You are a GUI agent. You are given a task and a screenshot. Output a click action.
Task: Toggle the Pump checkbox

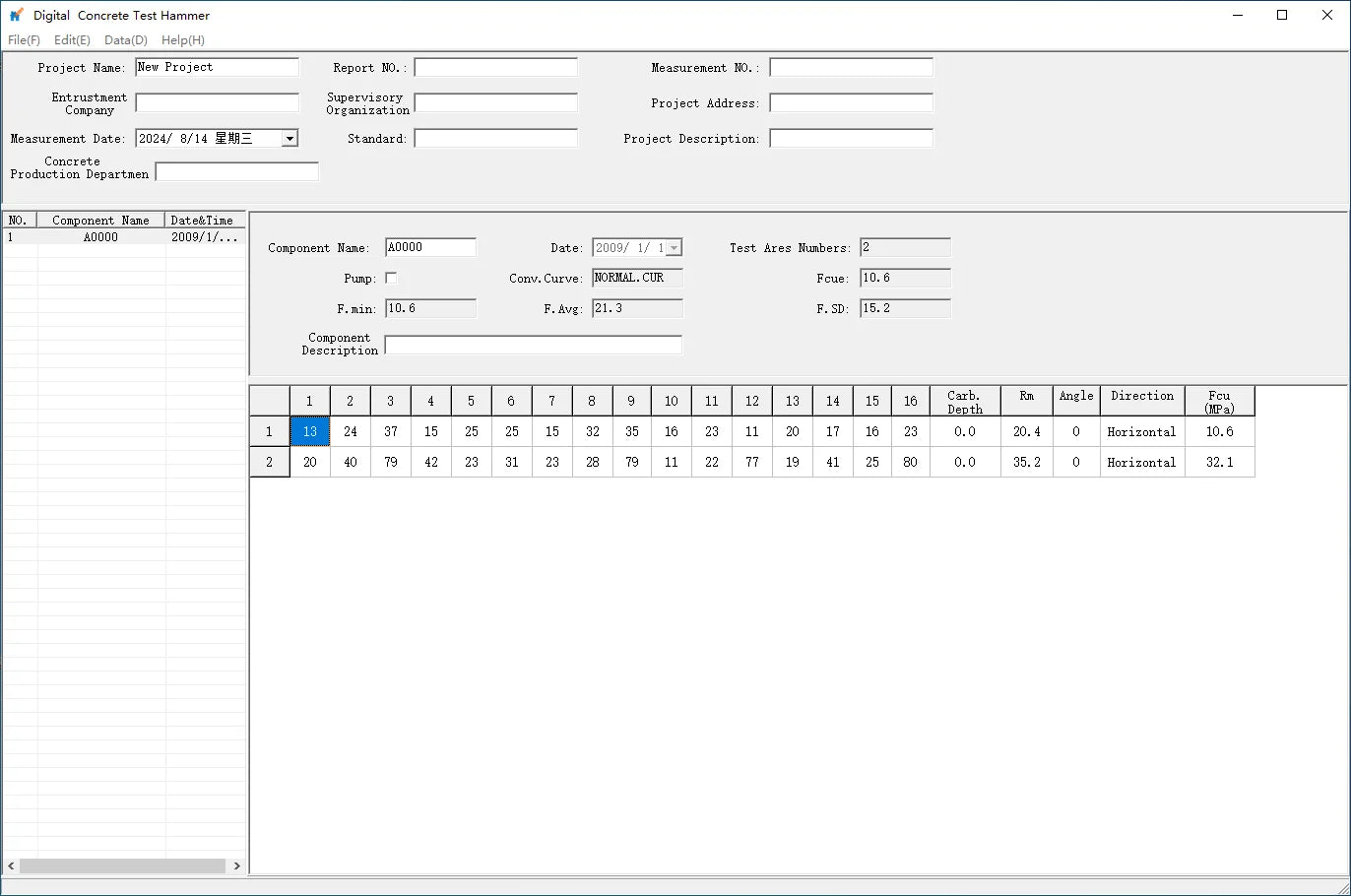[391, 278]
